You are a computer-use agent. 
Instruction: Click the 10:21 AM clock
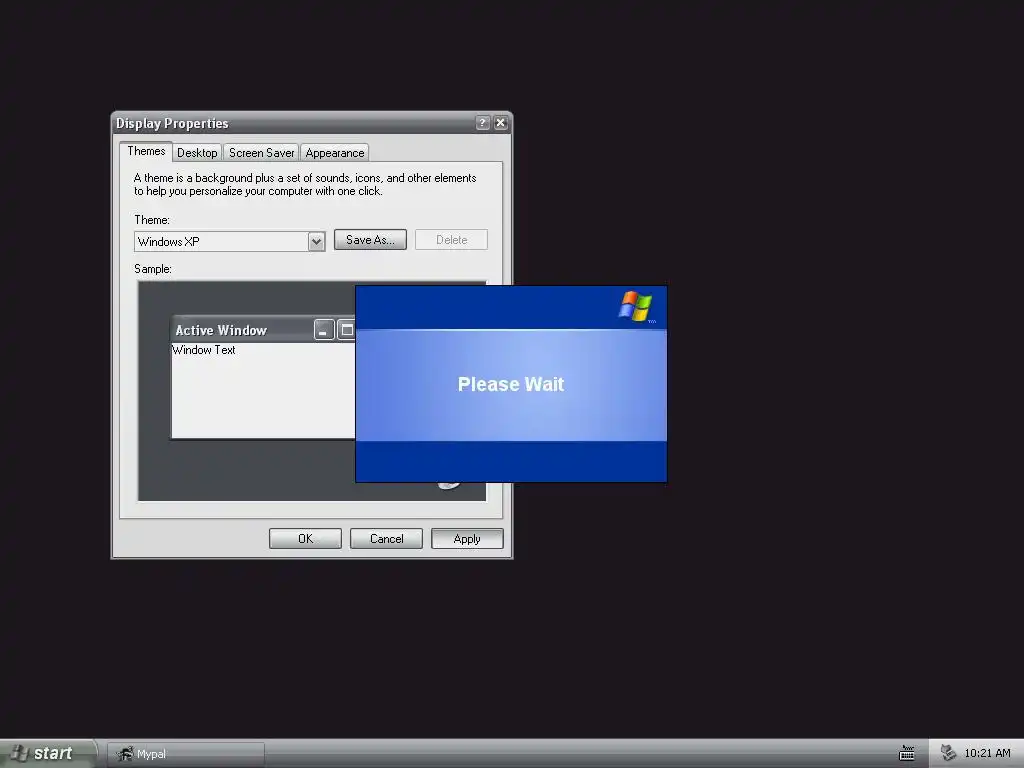(x=987, y=754)
